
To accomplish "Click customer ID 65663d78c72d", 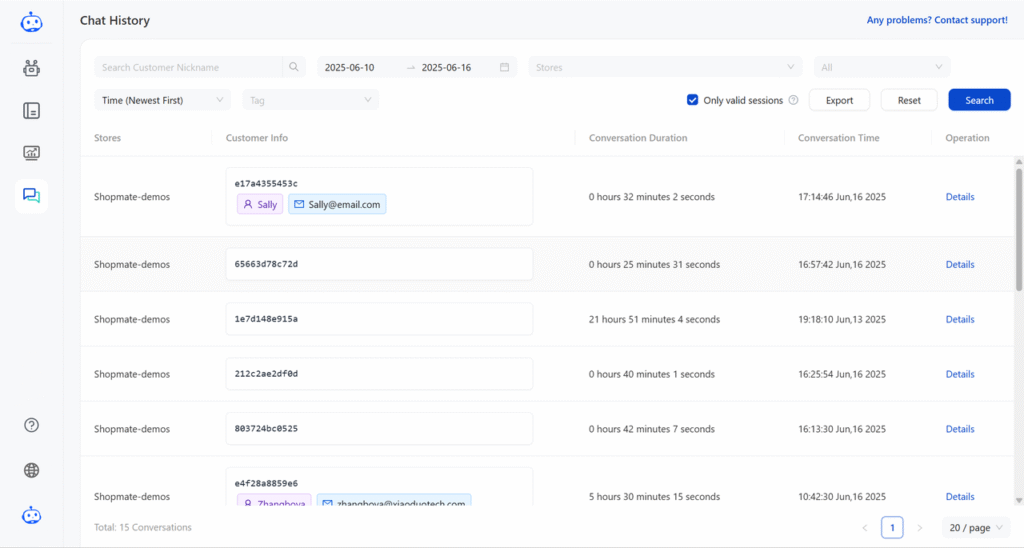I will point(266,265).
